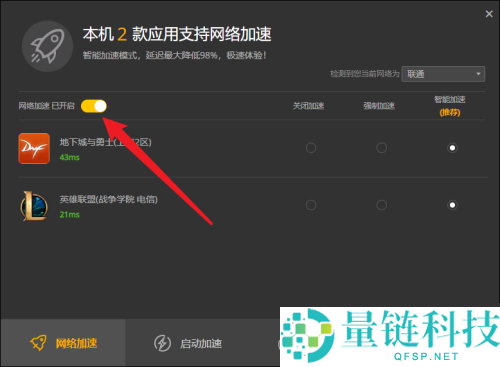Select 智能加速 radio for 英雄联盟
The width and height of the screenshot is (500, 367).
coord(452,205)
